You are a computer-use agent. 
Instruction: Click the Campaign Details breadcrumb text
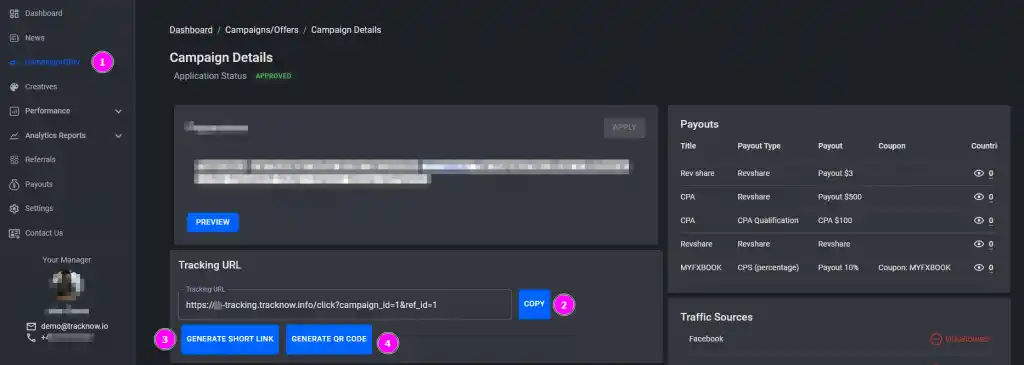[x=346, y=30]
